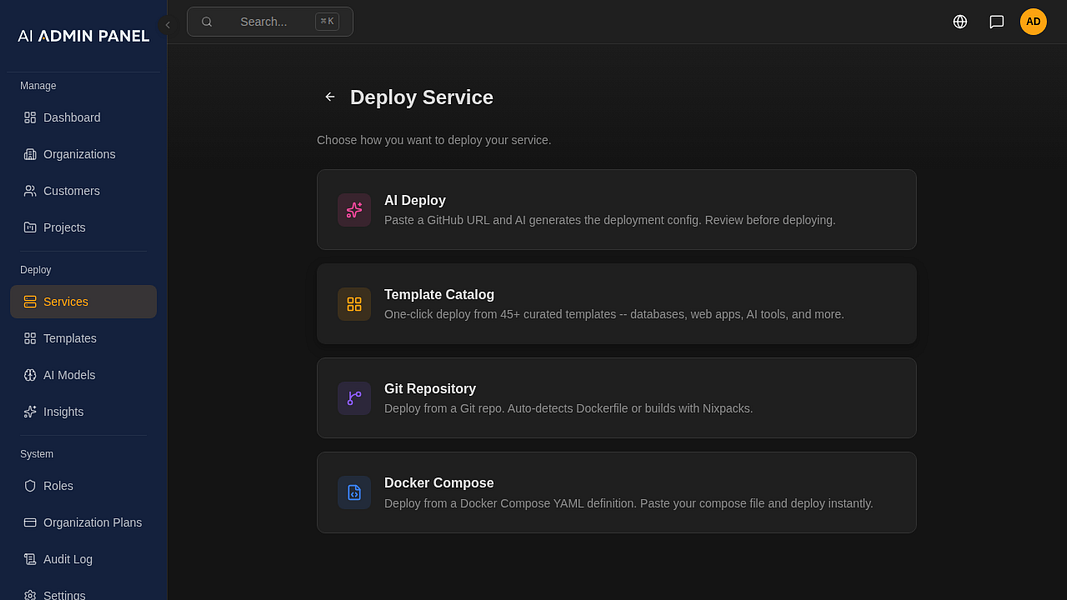Open the AD user avatar menu
This screenshot has height=600, width=1067.
pyautogui.click(x=1033, y=22)
